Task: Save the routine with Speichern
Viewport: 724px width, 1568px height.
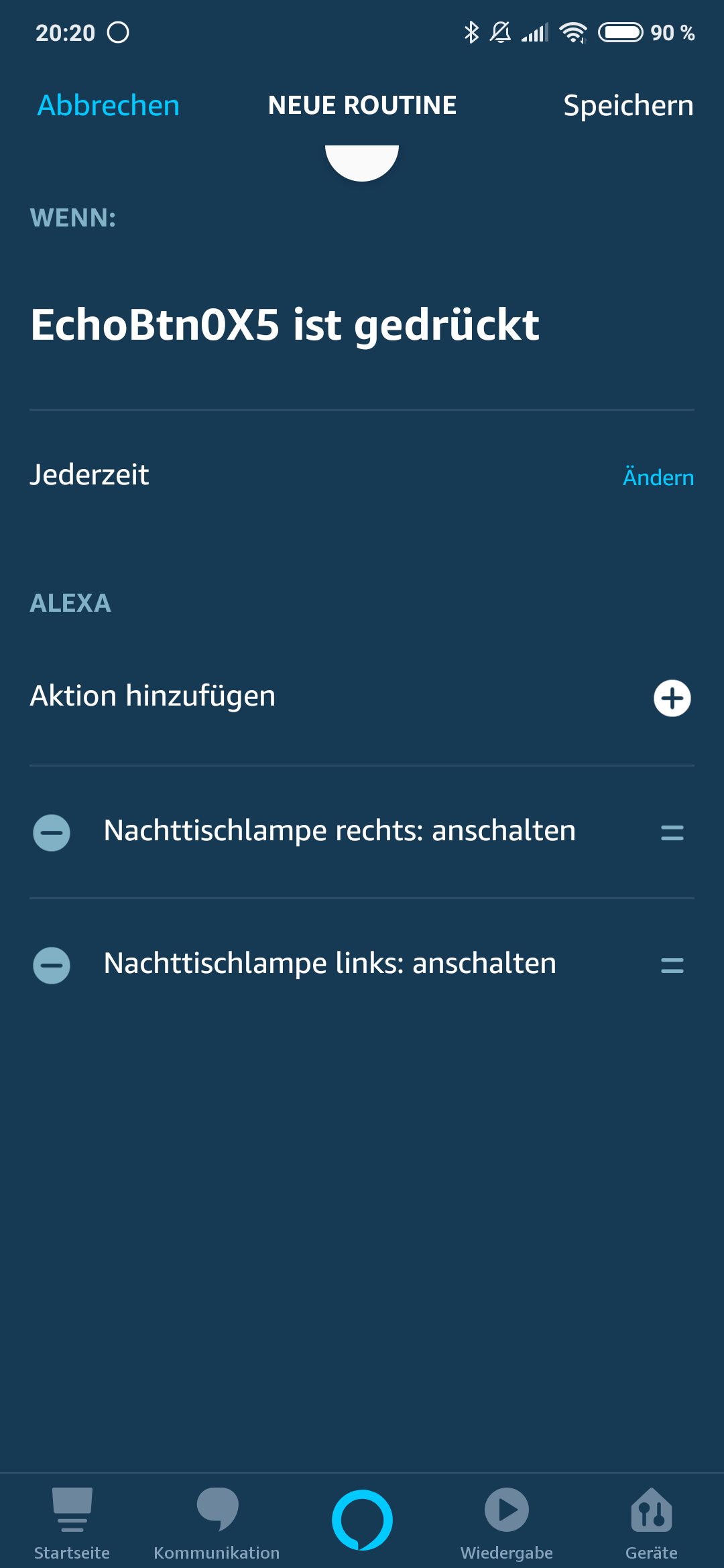Action: 628,105
